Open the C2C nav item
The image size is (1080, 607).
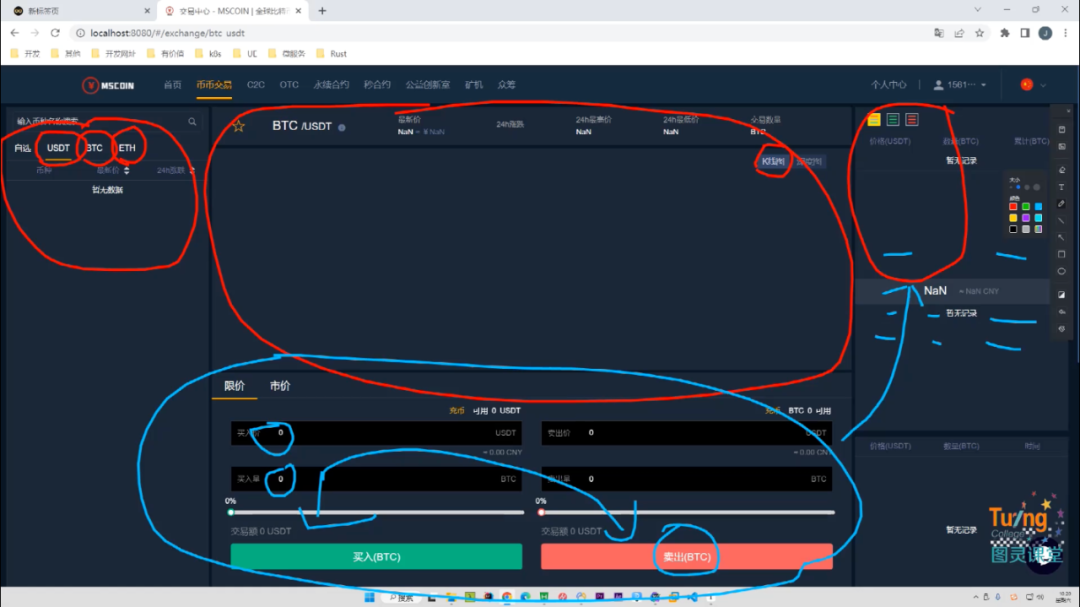[x=256, y=85]
